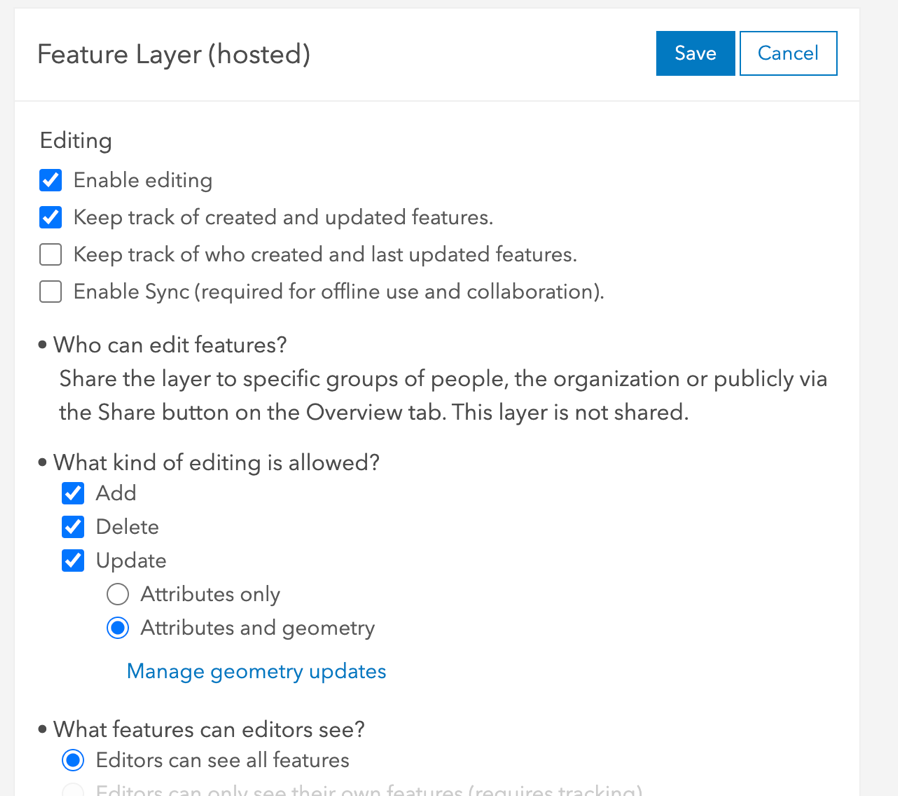Screen dimensions: 898x796
Task: Select the Attributes and geometry option
Action: point(117,628)
